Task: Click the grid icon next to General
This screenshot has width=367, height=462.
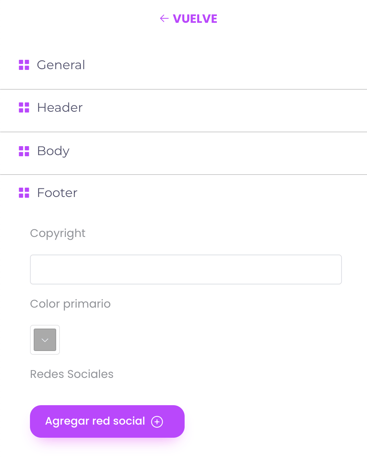Action: 24,65
